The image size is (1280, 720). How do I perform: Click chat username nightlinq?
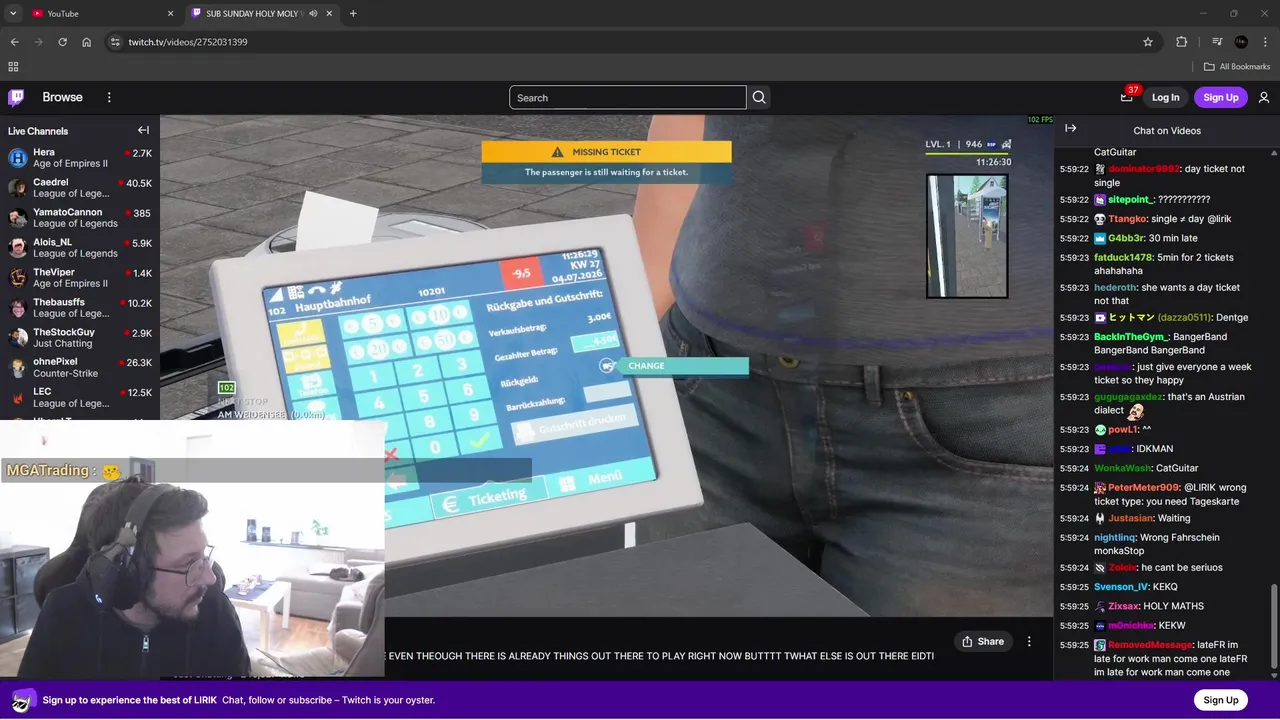(x=1115, y=537)
